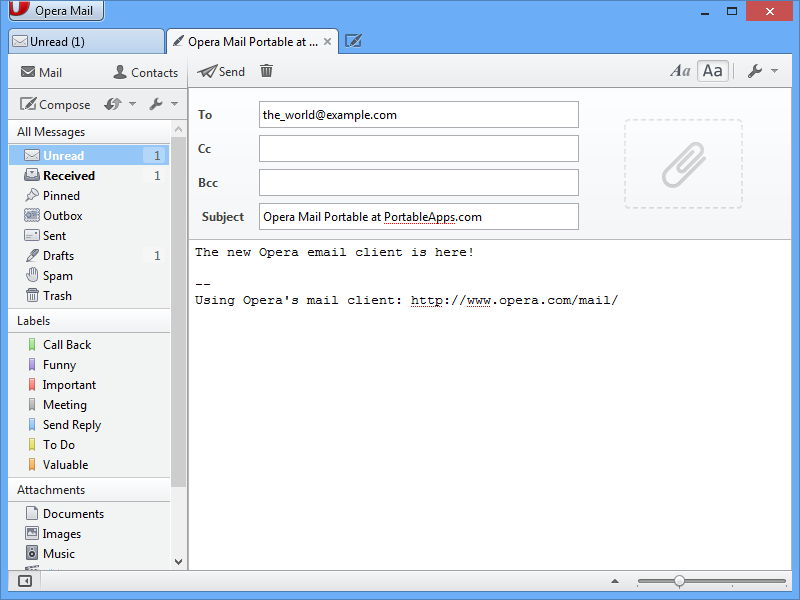
Task: Open the Music attachments view
Action: (x=89, y=554)
